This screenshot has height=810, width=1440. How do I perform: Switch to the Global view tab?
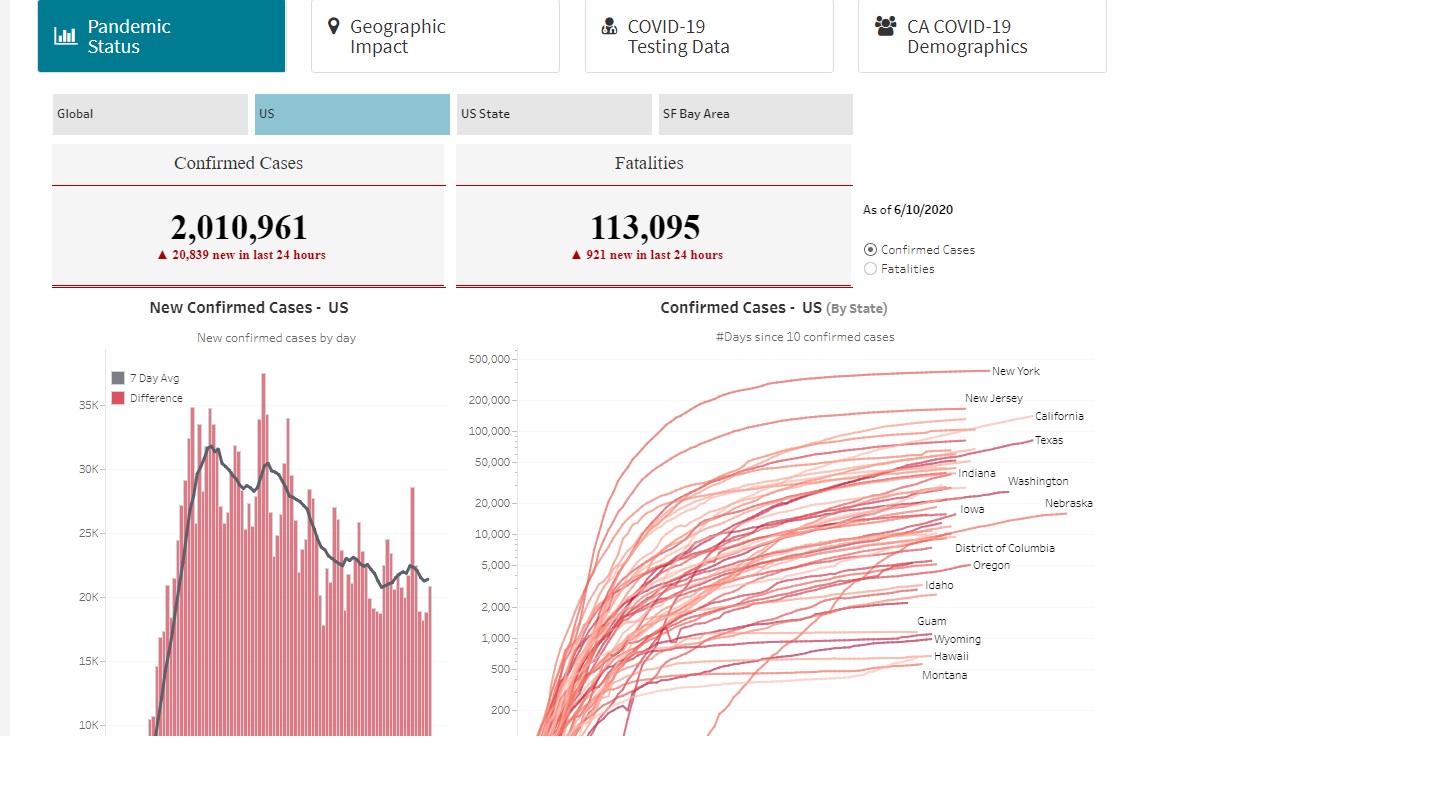pos(149,114)
